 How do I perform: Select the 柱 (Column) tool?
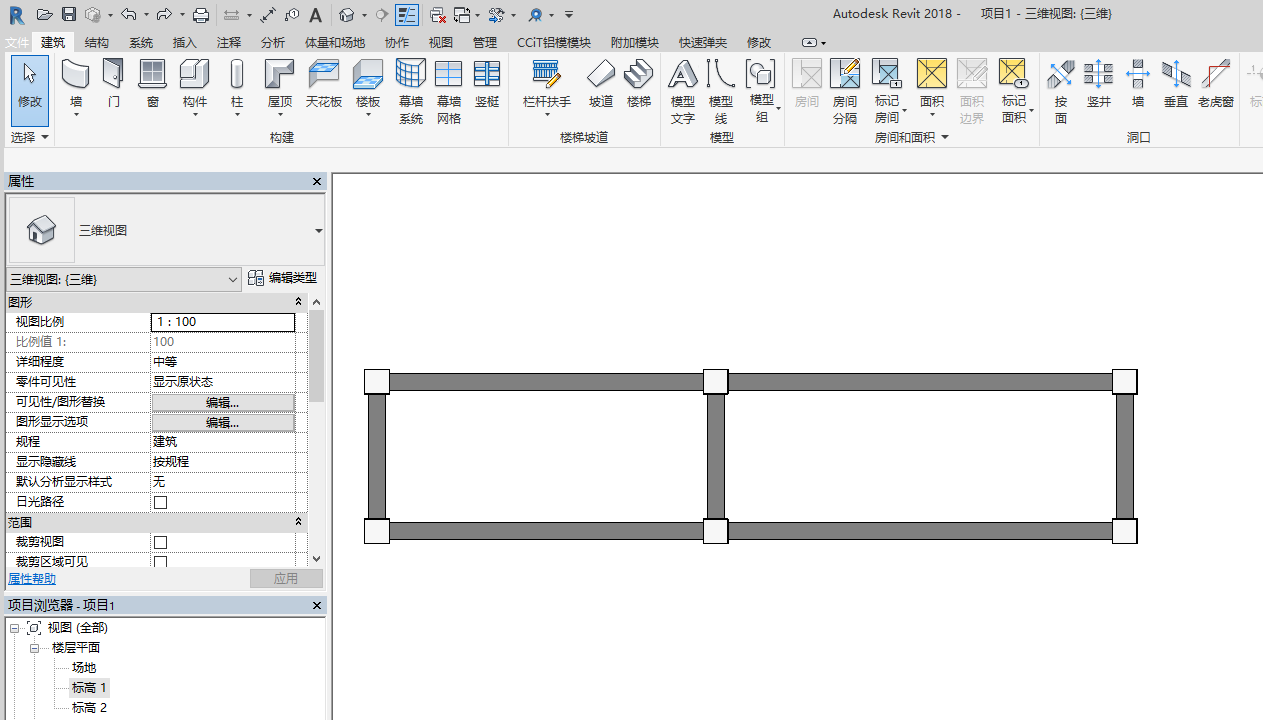237,87
